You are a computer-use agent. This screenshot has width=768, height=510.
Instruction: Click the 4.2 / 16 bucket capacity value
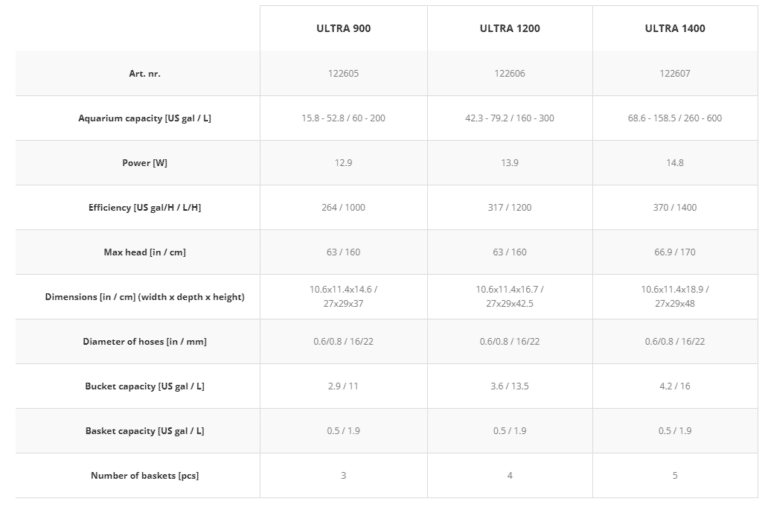675,386
